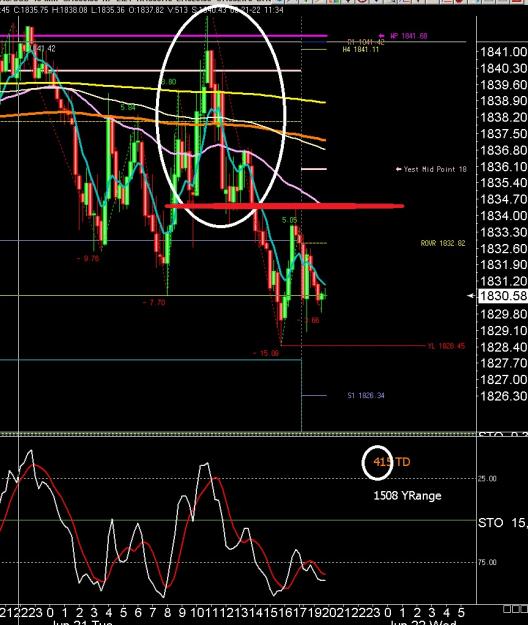Click the 75.00 stochastic level label

487,562
